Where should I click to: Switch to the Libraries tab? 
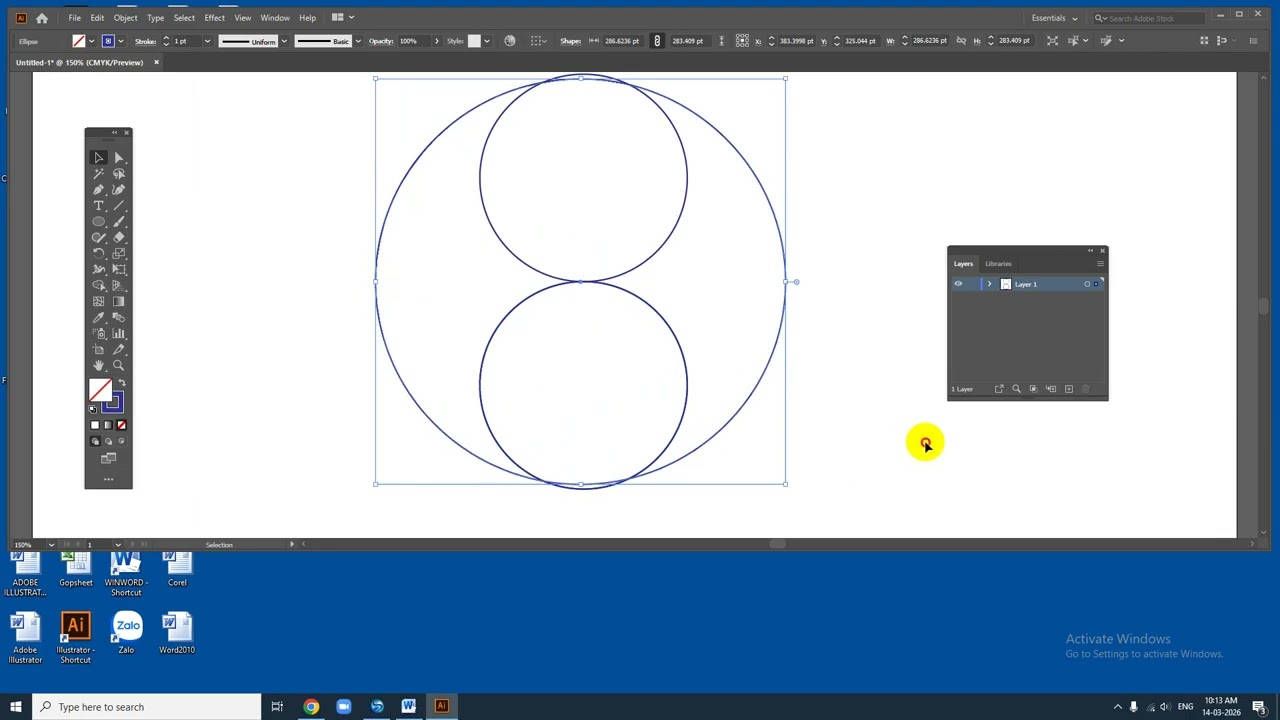click(998, 264)
